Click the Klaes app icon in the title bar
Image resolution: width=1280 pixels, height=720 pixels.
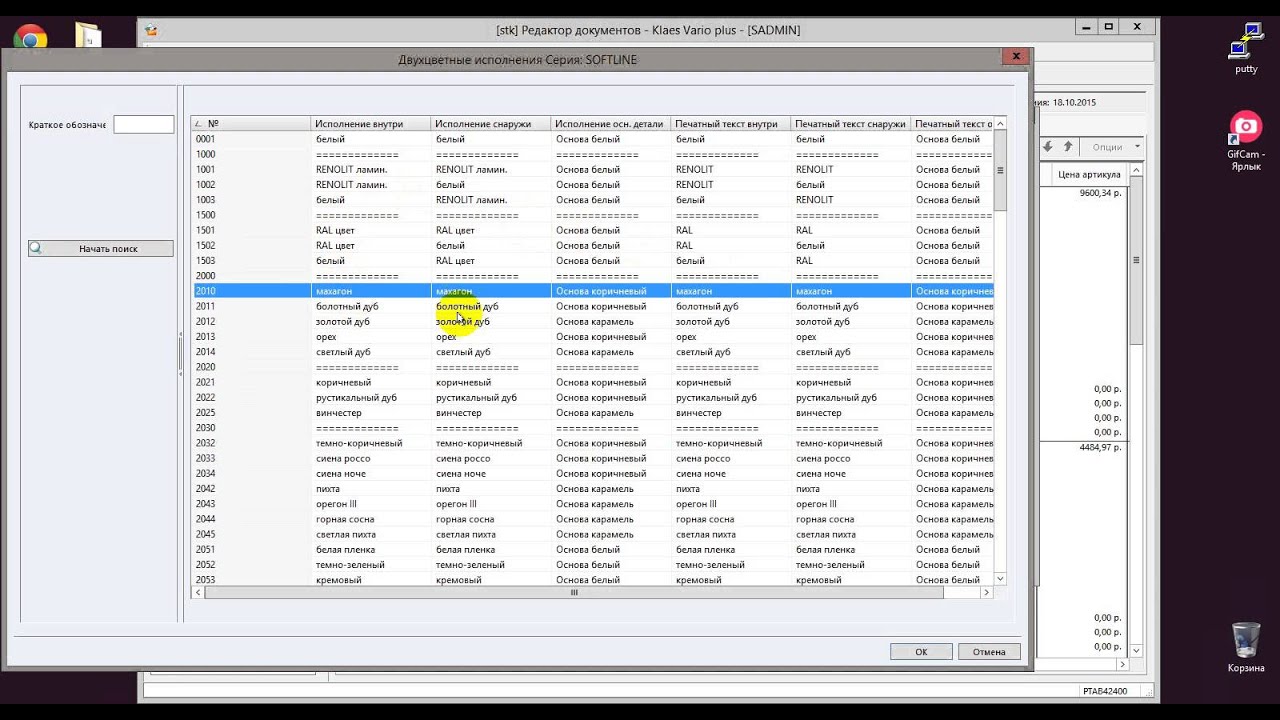coord(151,30)
